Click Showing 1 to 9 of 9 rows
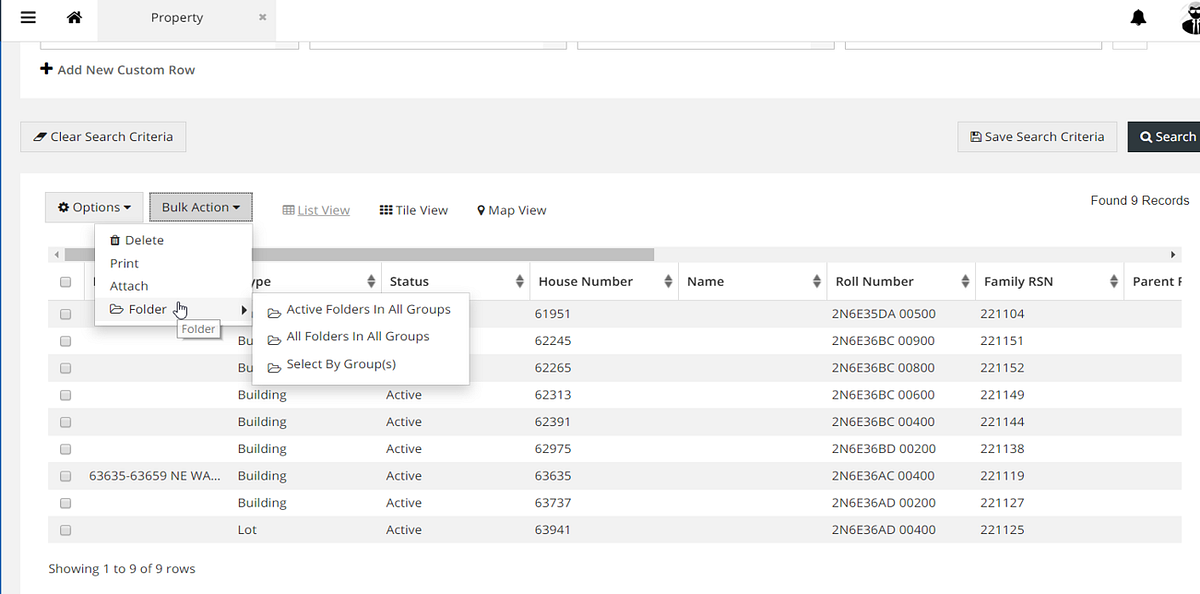1200x594 pixels. pos(122,569)
